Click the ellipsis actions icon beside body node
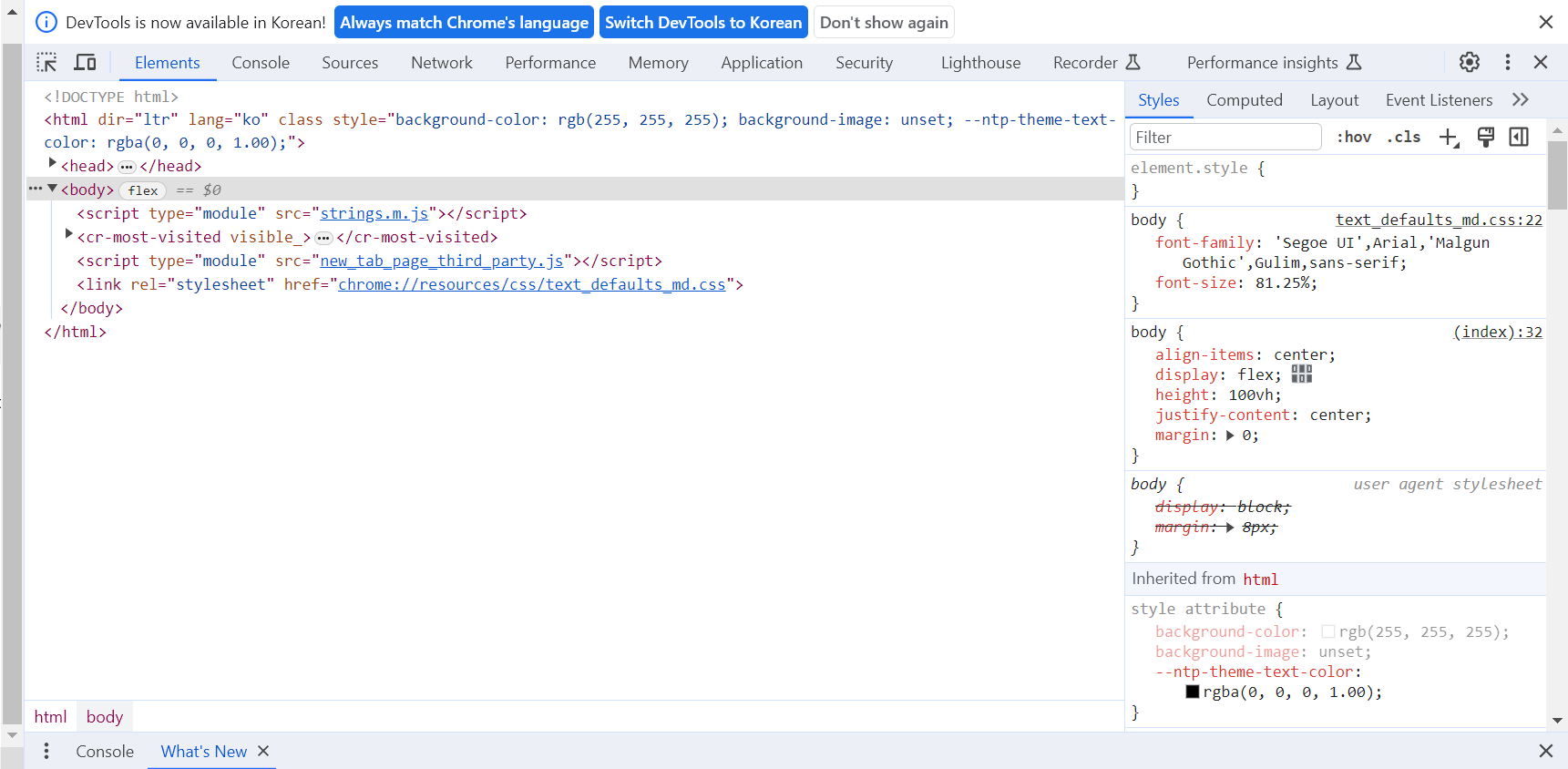 36,189
